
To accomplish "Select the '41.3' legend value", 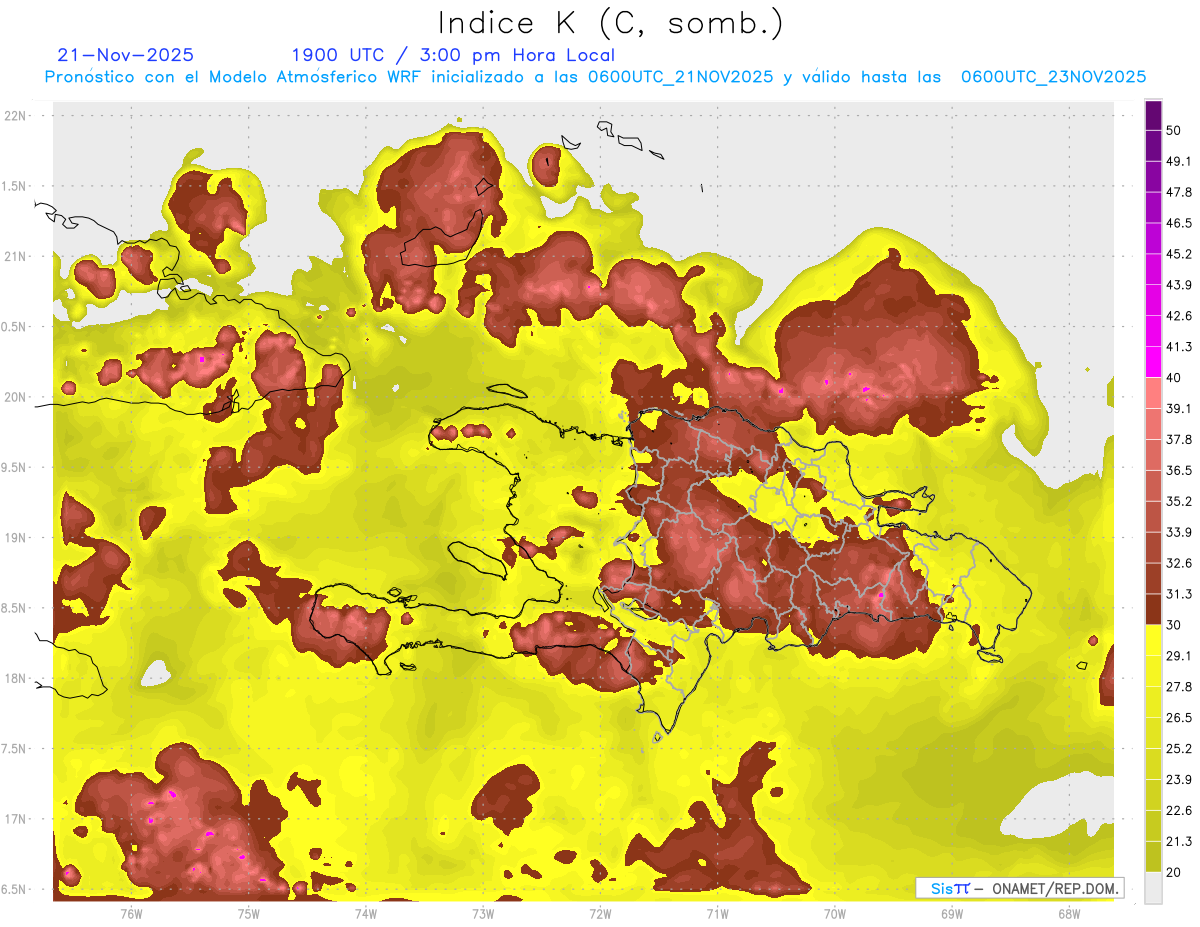I will [x=1180, y=347].
